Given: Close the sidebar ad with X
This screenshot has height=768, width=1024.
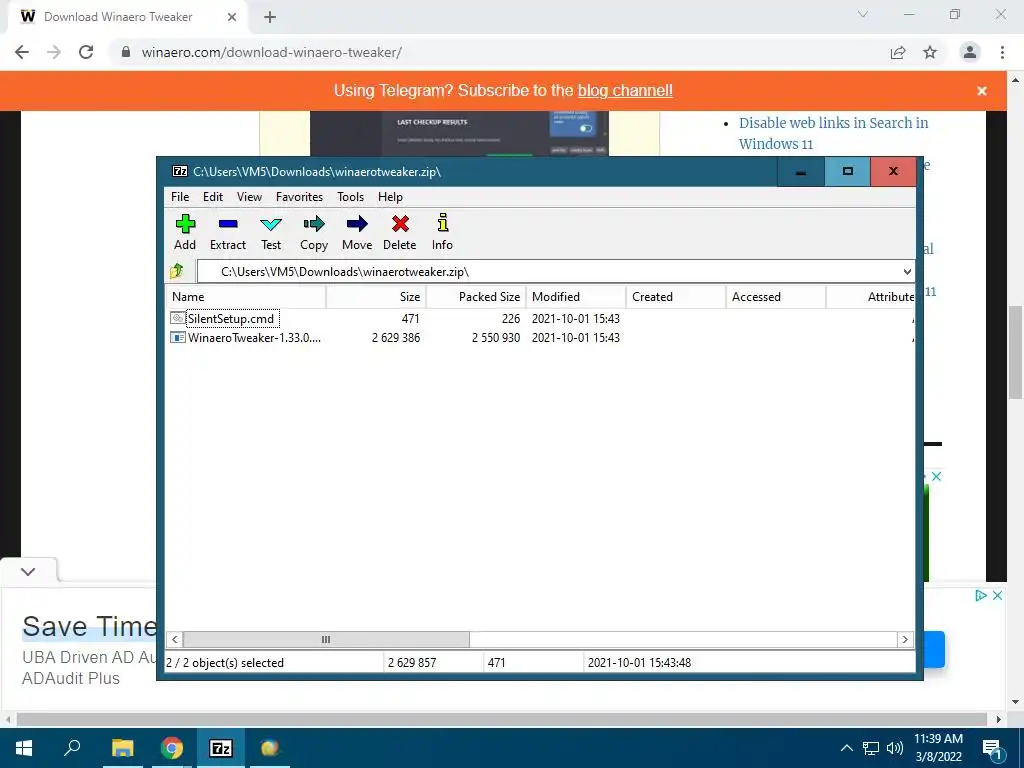Looking at the screenshot, I should 936,477.
